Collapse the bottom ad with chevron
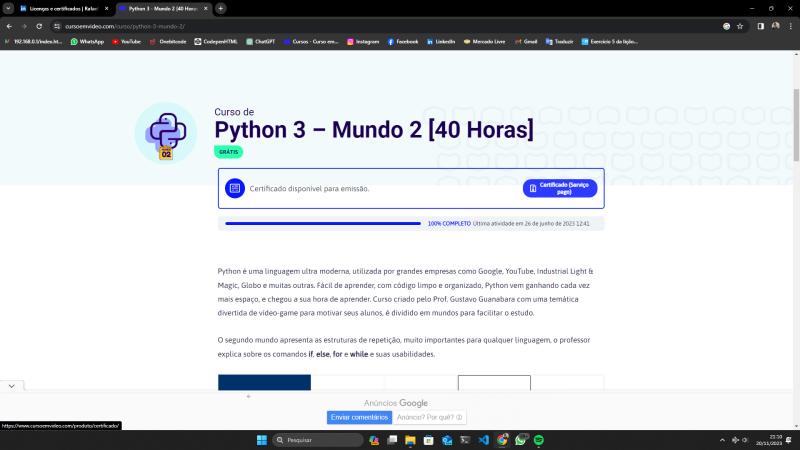This screenshot has height=450, width=800. pyautogui.click(x=11, y=386)
